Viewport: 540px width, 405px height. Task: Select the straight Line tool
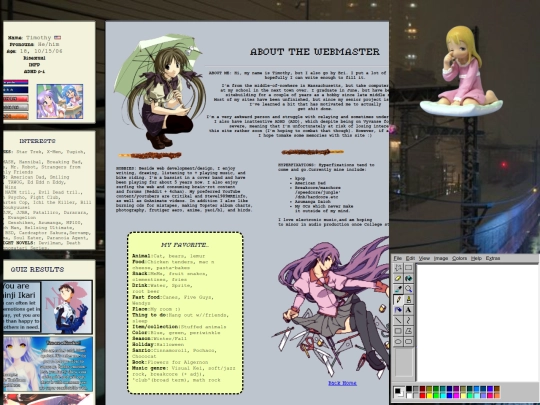(x=398, y=321)
